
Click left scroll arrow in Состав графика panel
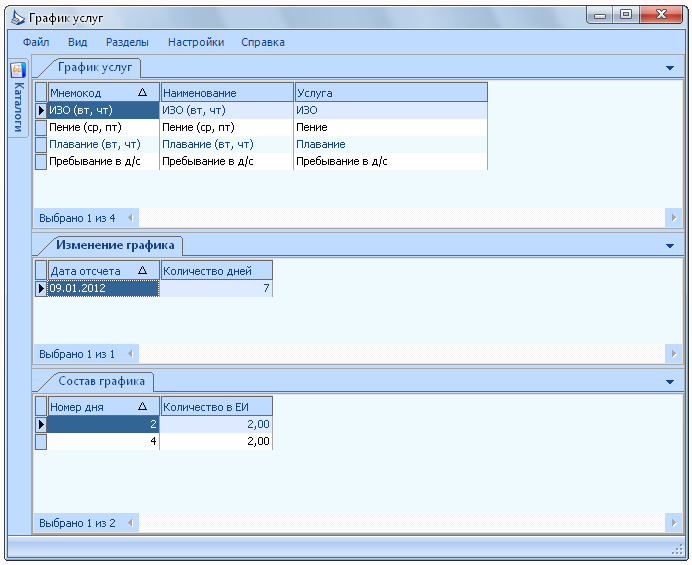pos(130,523)
